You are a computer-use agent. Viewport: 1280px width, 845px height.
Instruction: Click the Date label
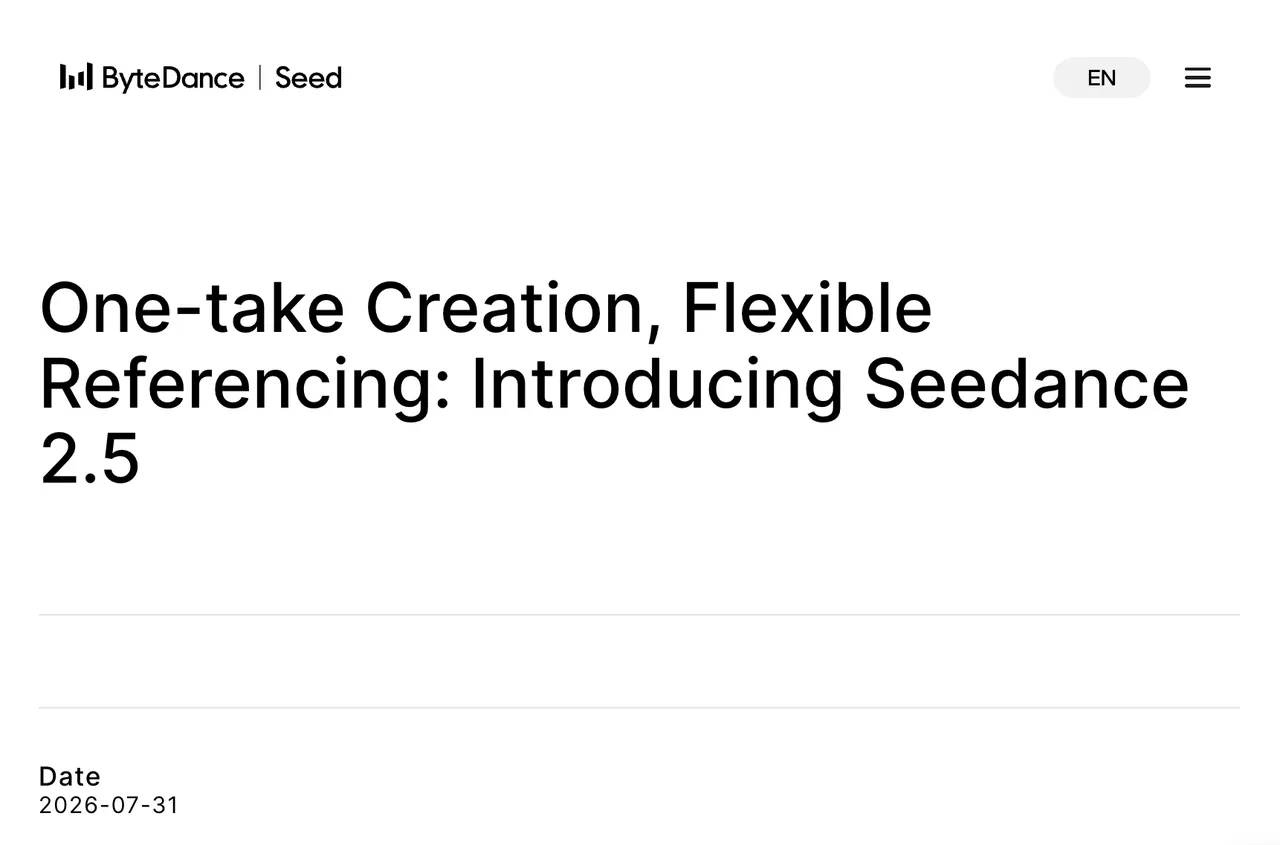(70, 777)
